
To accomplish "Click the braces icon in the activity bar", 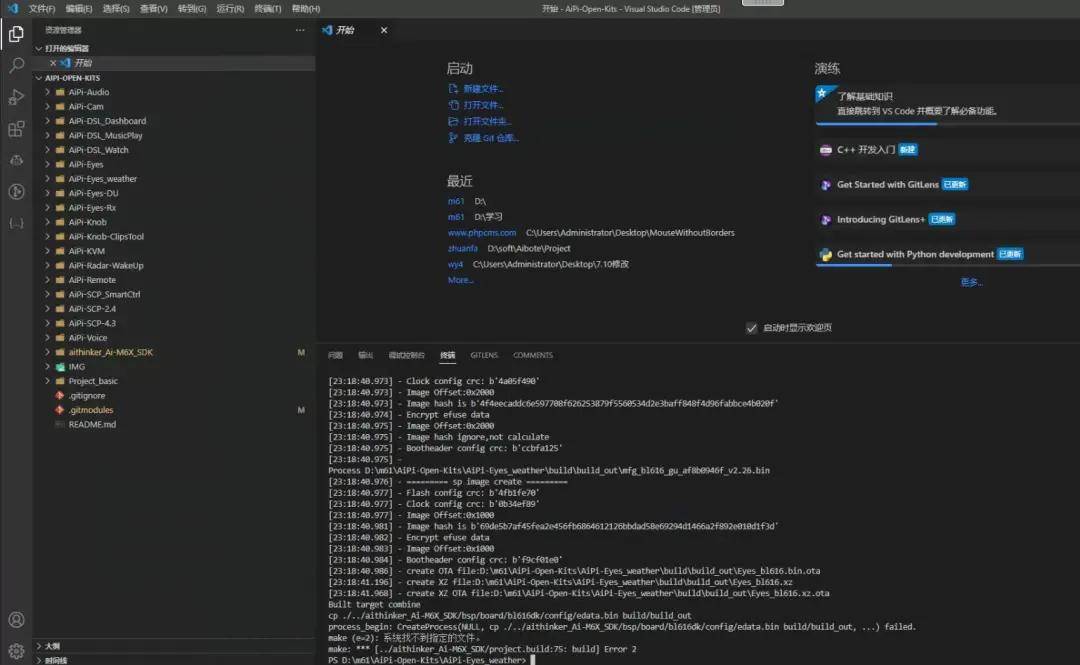I will [x=16, y=223].
